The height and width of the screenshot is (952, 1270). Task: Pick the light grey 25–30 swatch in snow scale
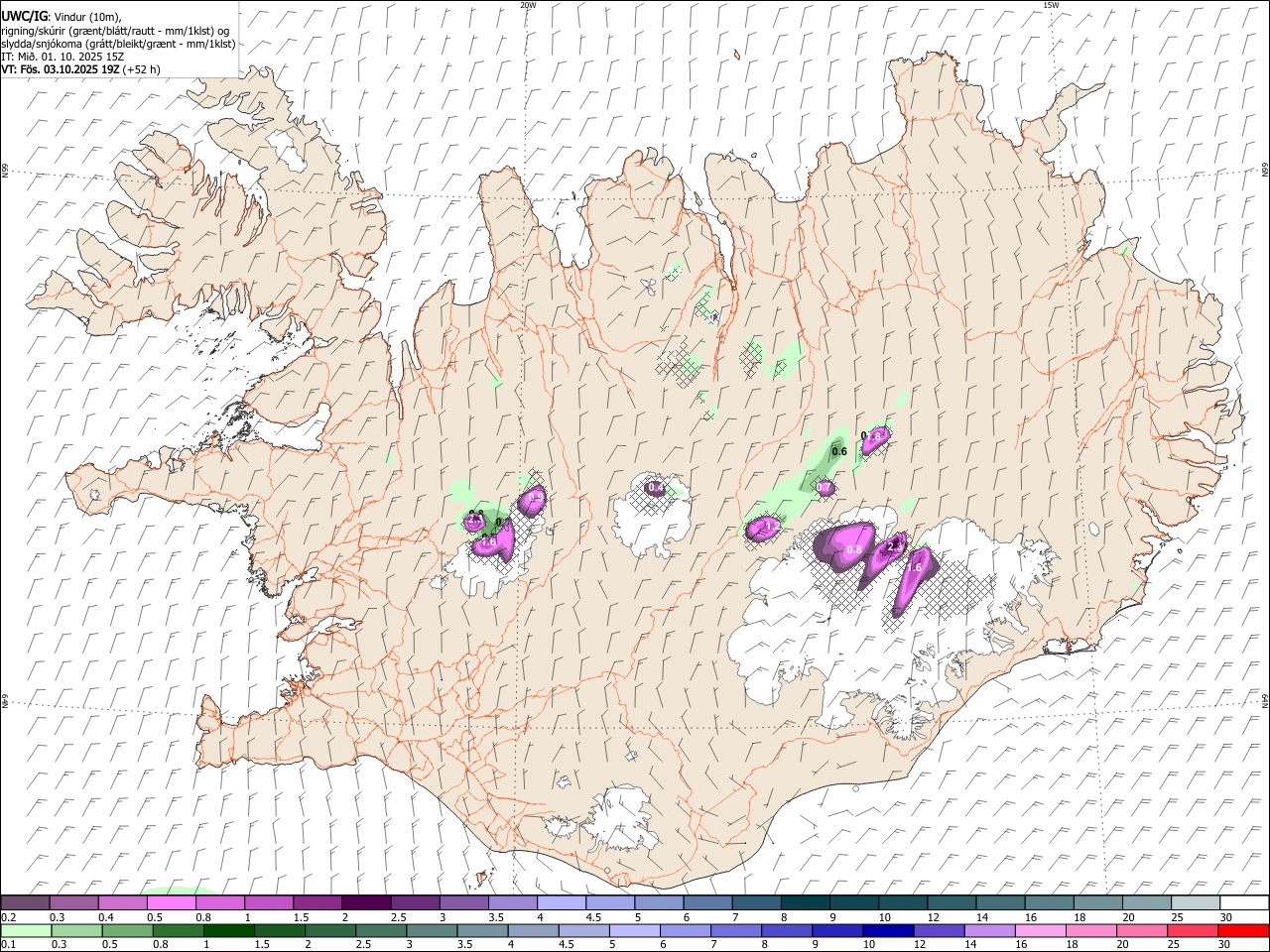1196,902
